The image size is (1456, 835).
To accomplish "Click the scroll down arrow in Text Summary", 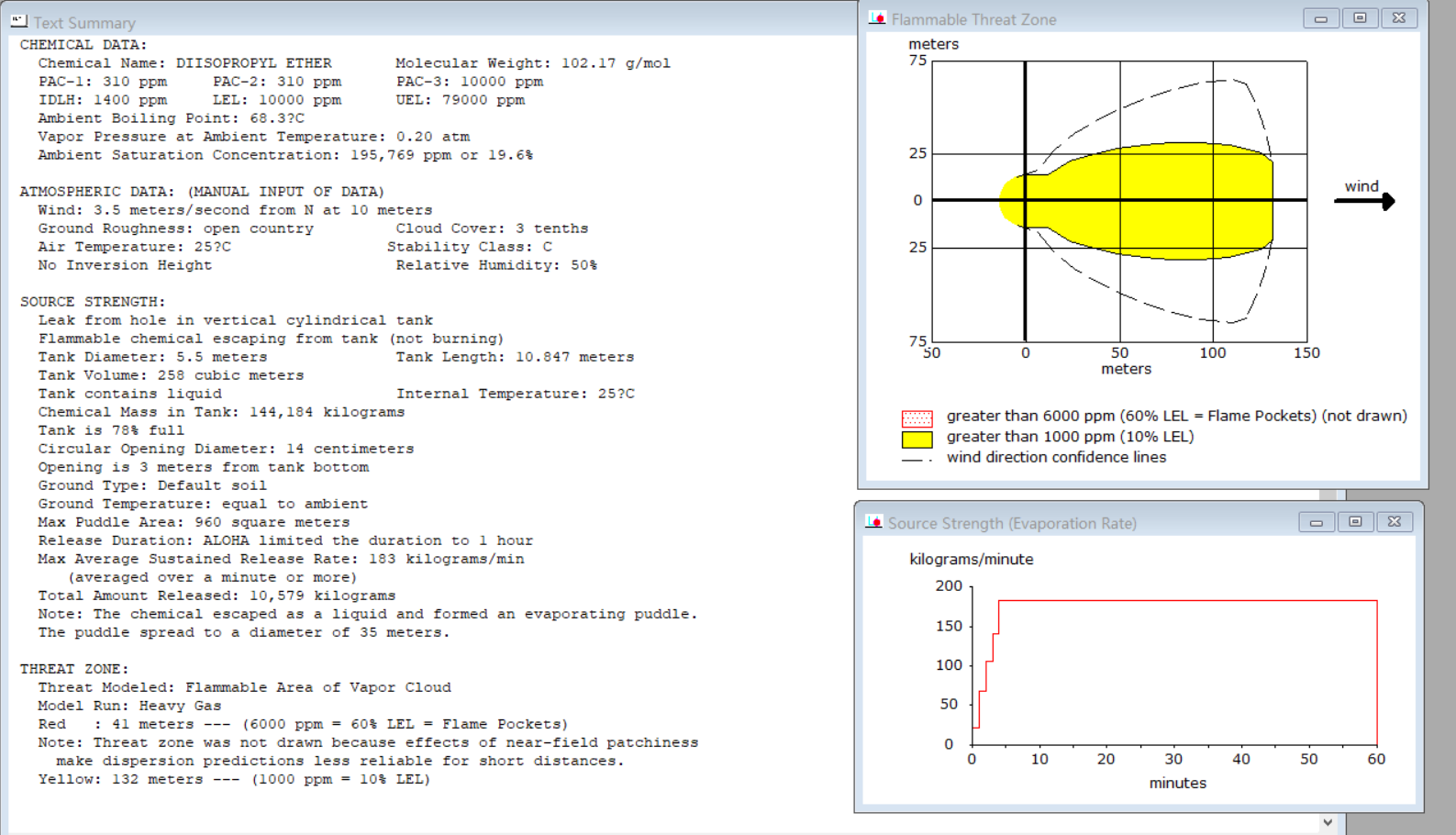I will (x=1328, y=822).
